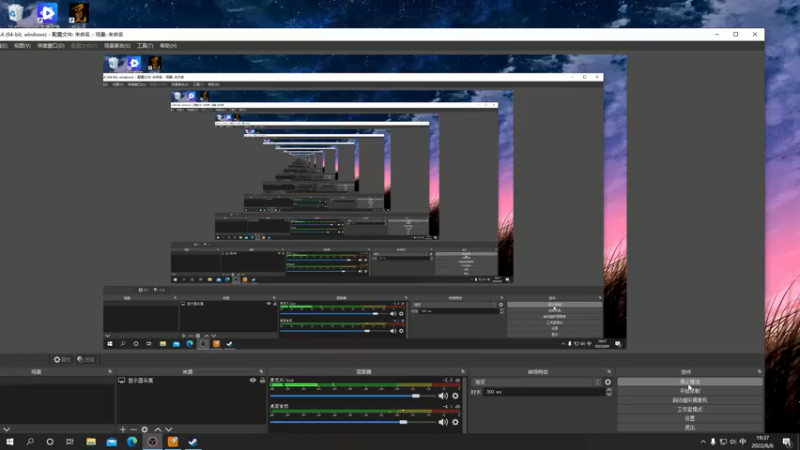Pop out the scene transitions dock
This screenshot has height=450, width=800.
(x=609, y=372)
